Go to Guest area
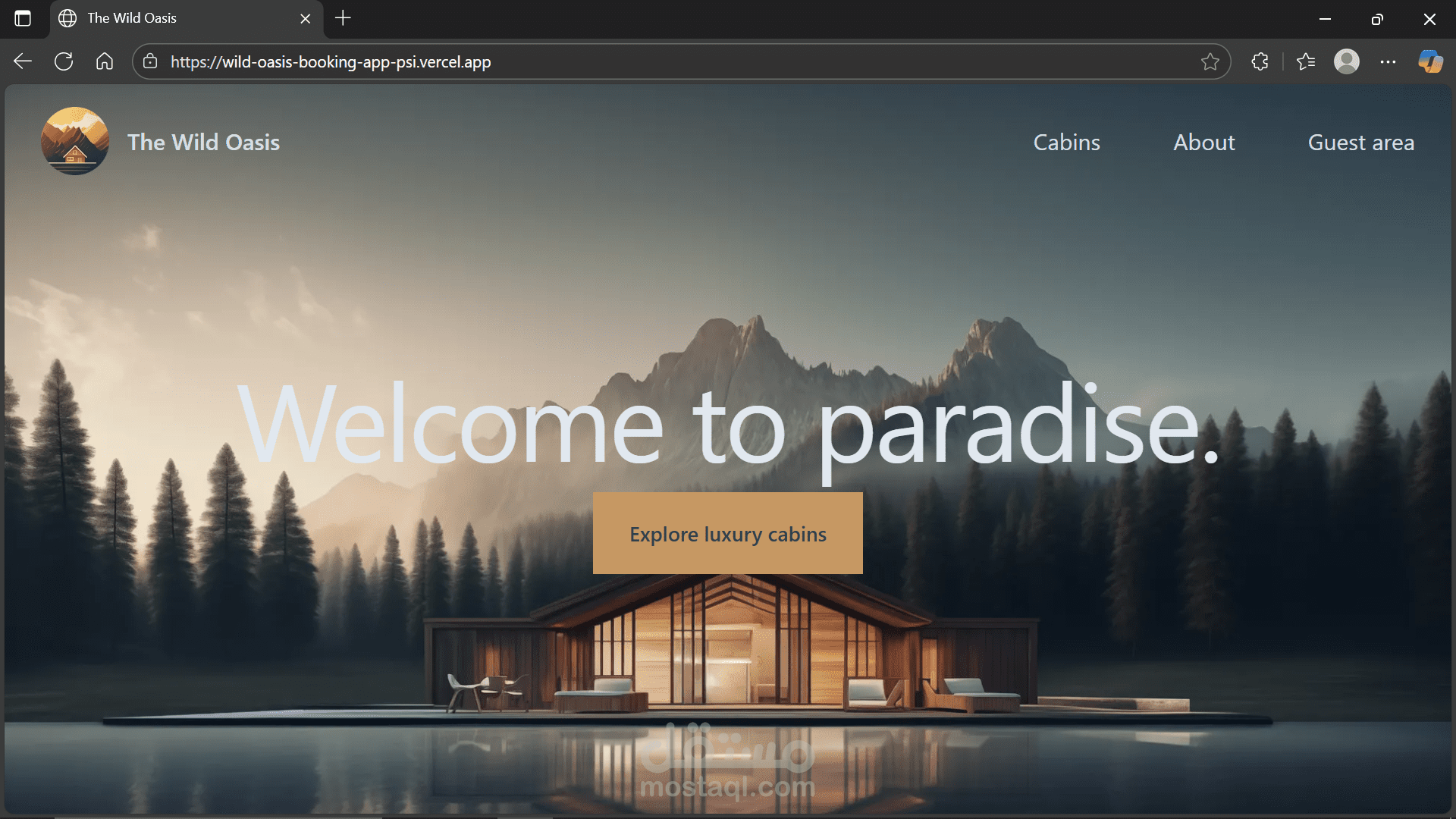 click(1360, 143)
